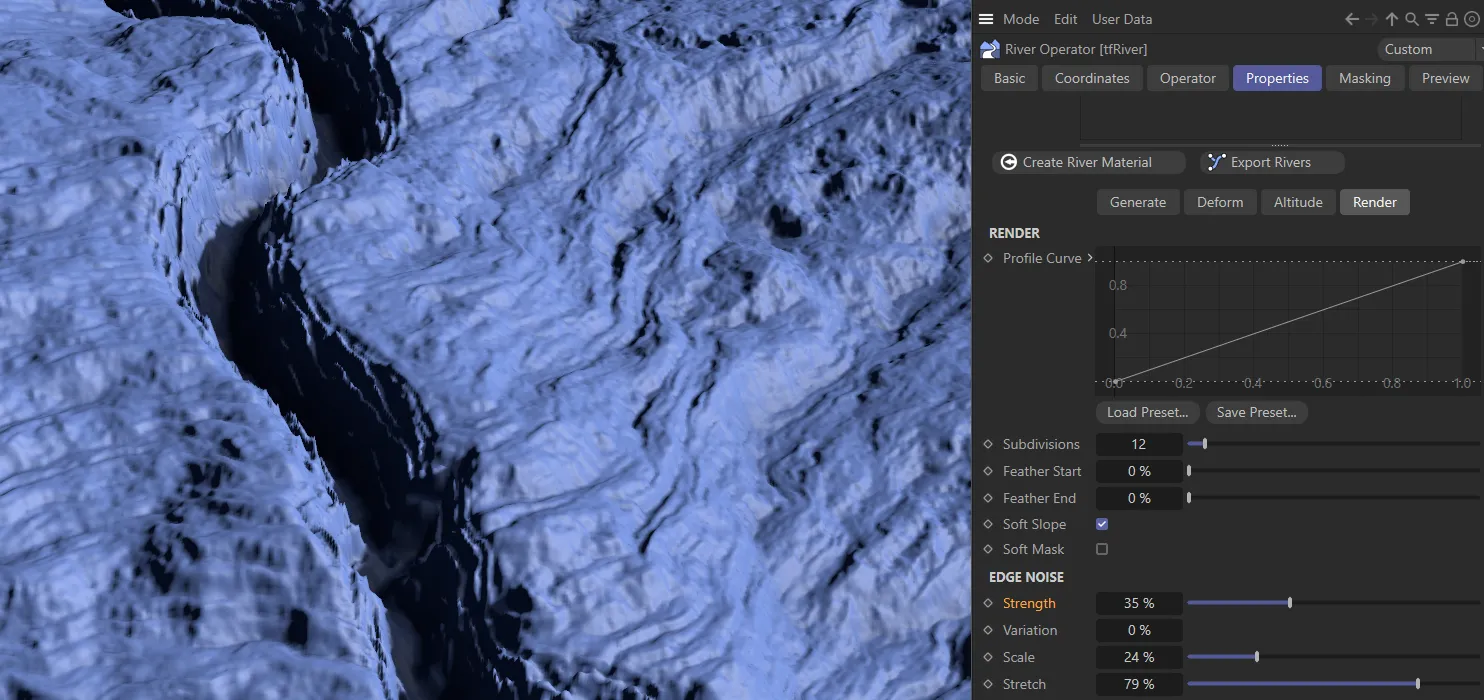Click the up arrow navigation icon
This screenshot has width=1484, height=700.
click(x=1392, y=19)
